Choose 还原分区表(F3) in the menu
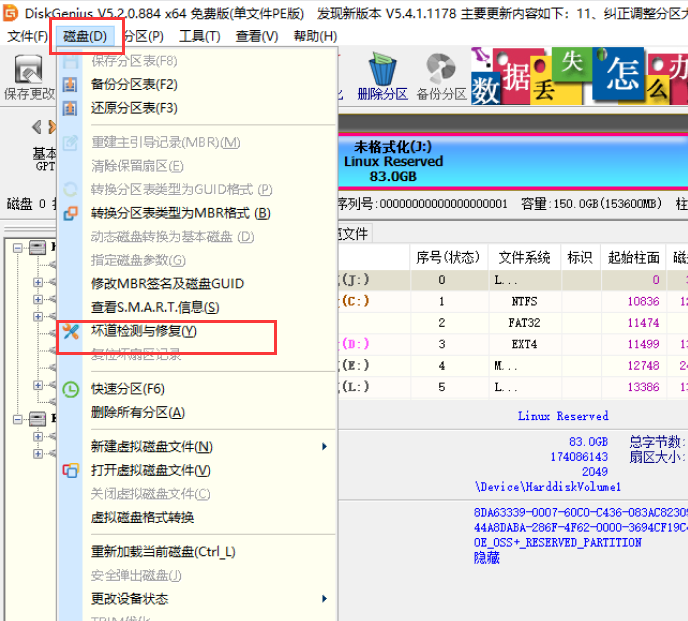688x621 pixels. 134,108
